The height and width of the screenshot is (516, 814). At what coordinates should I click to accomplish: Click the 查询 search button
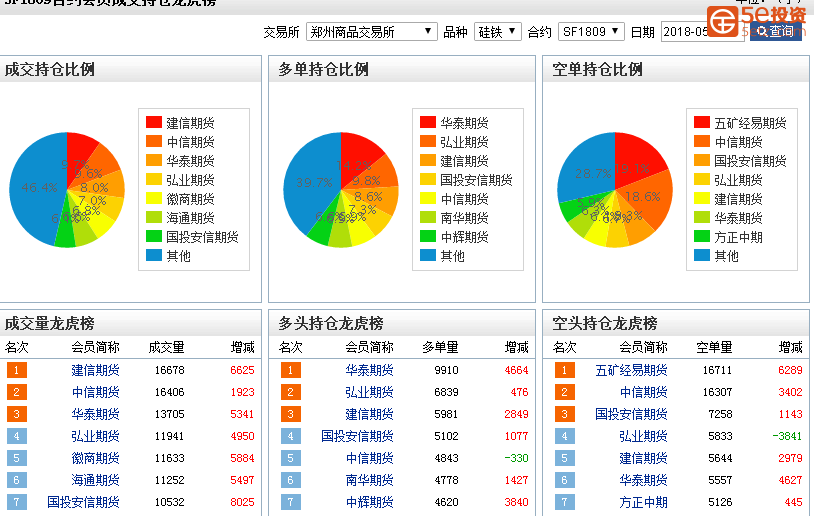pyautogui.click(x=776, y=32)
